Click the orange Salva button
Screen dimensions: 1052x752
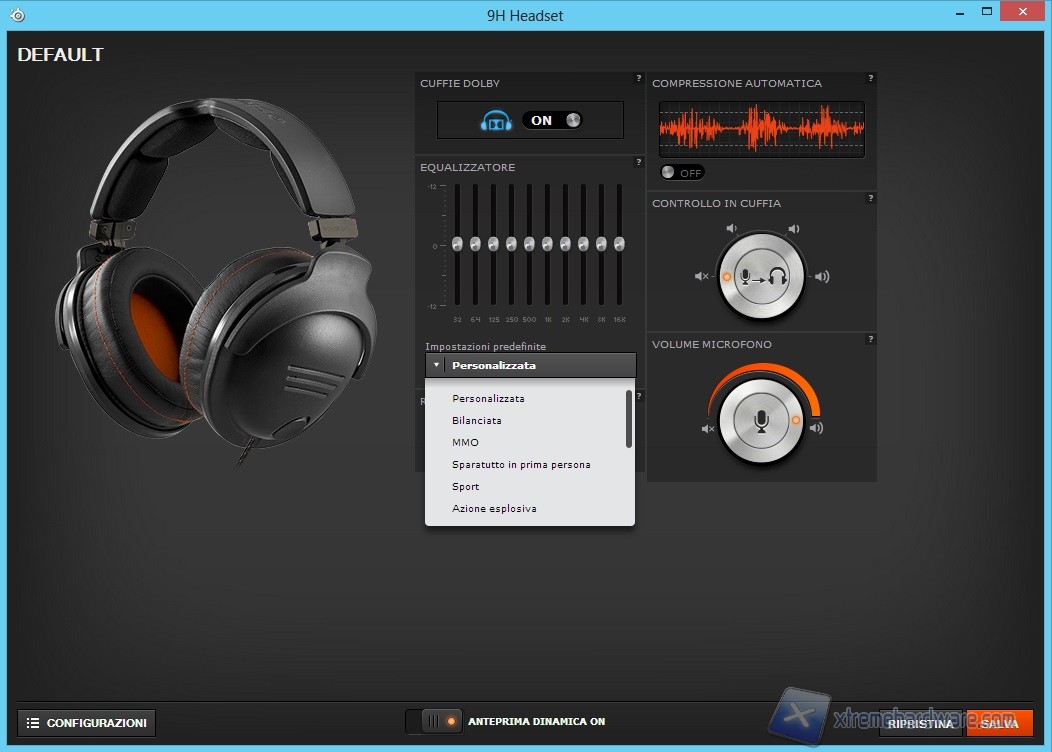999,723
